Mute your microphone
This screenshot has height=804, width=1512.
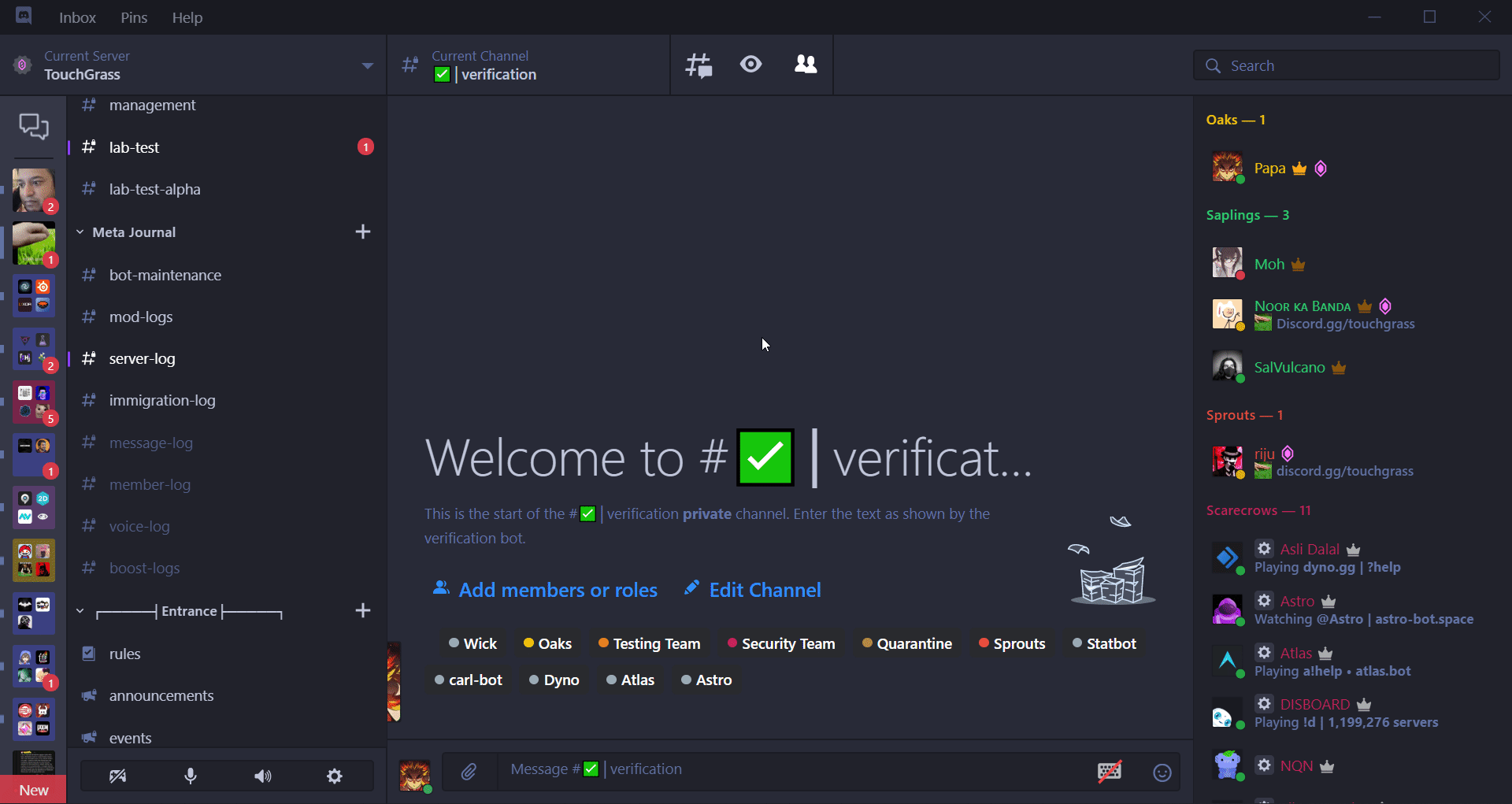(190, 776)
